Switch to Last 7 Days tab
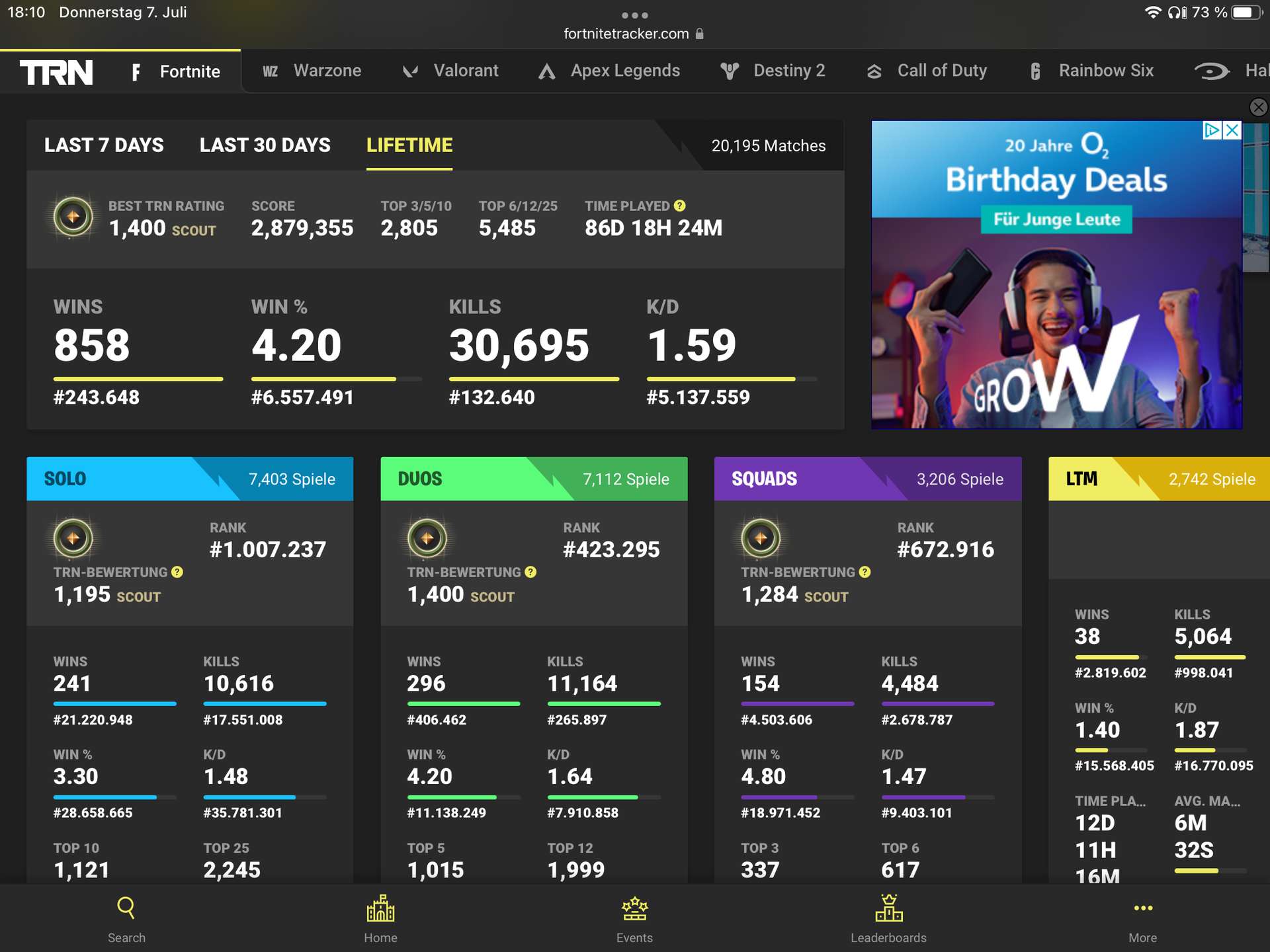The width and height of the screenshot is (1270, 952). [104, 145]
